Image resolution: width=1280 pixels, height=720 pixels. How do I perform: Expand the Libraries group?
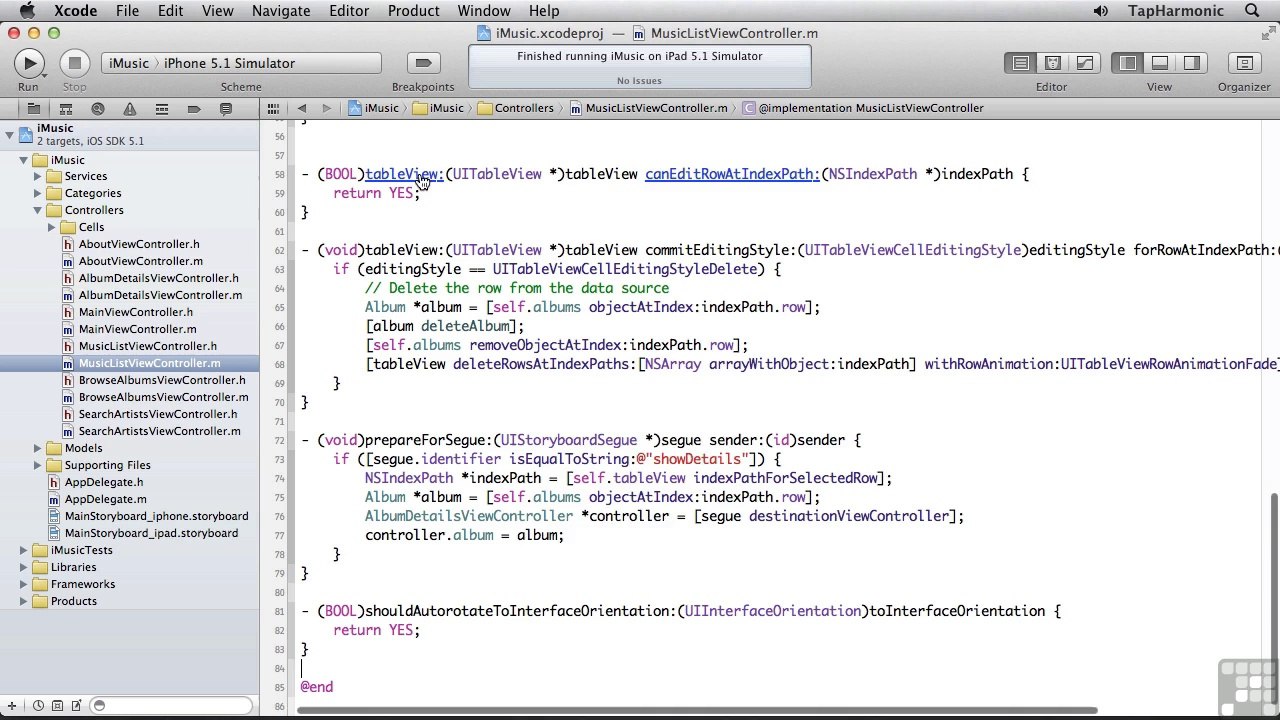pyautogui.click(x=24, y=568)
